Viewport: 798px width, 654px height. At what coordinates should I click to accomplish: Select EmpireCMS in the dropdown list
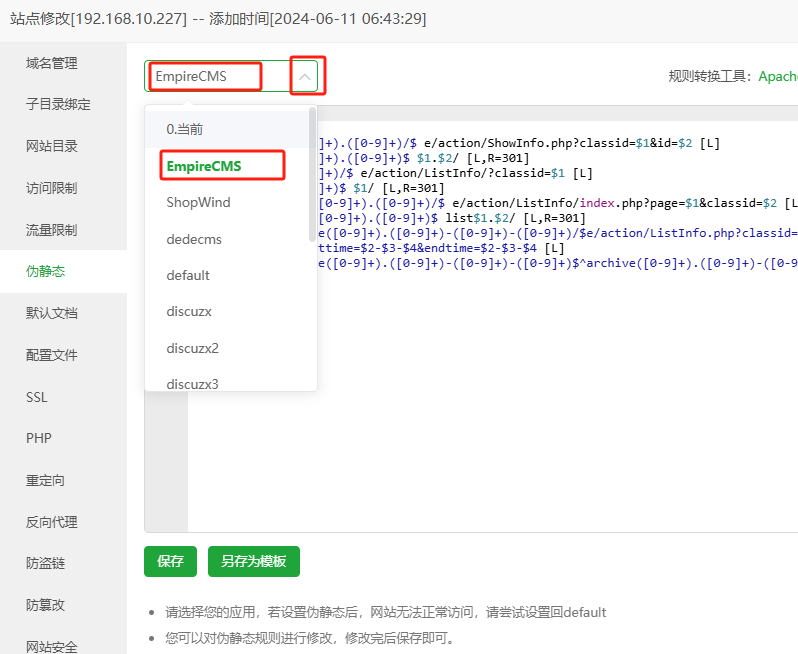[x=227, y=166]
